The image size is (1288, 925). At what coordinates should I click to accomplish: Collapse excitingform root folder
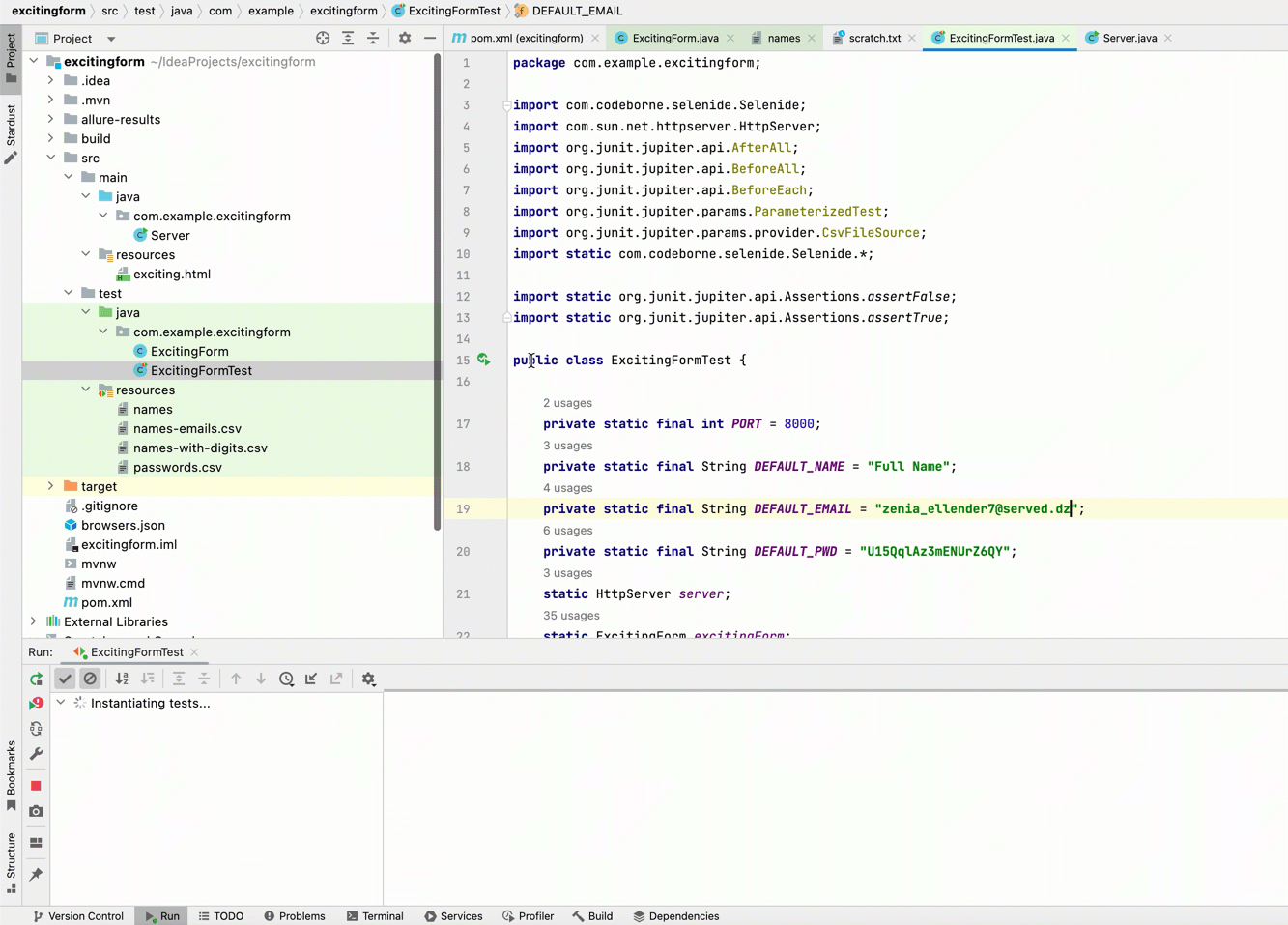click(x=34, y=61)
